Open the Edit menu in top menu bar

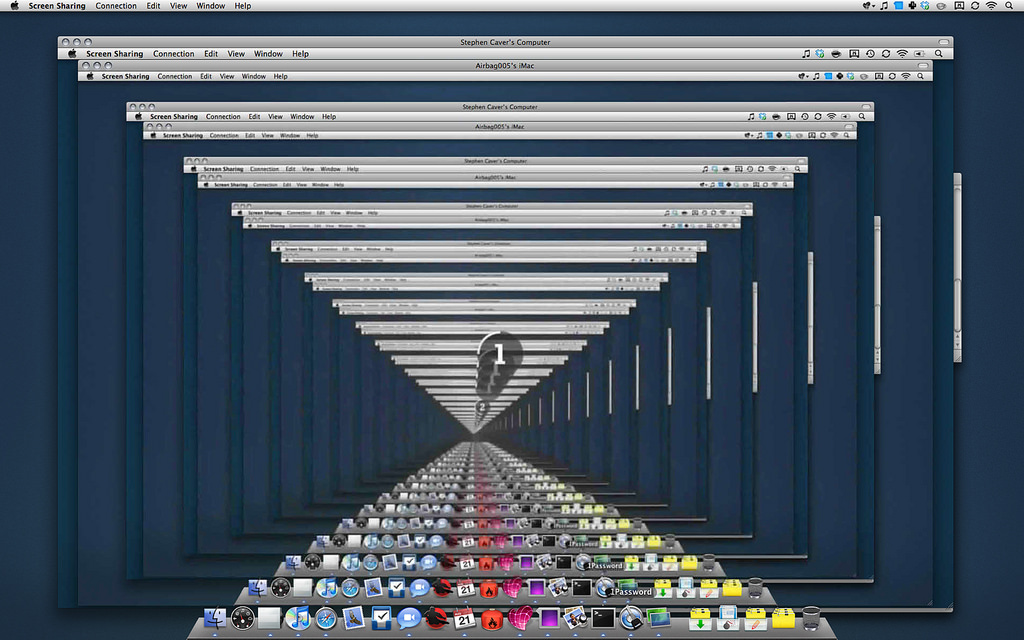[153, 6]
